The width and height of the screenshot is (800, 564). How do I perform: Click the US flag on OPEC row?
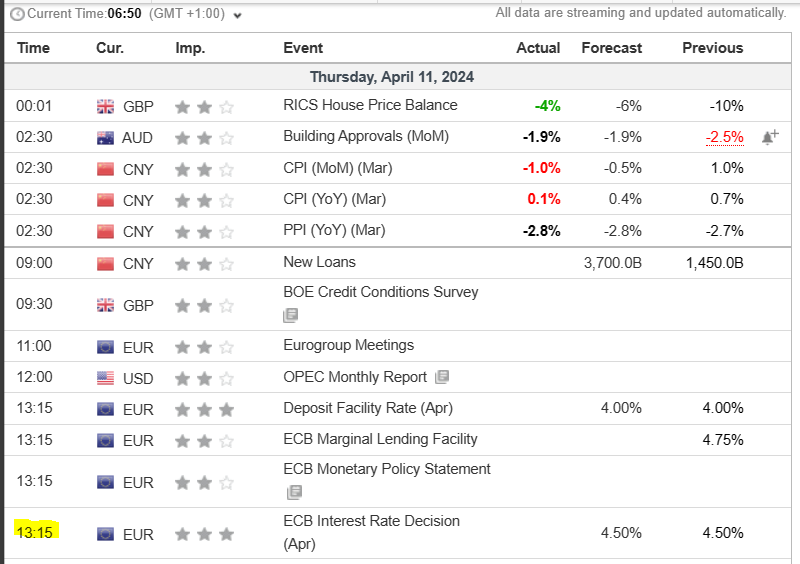tap(105, 378)
